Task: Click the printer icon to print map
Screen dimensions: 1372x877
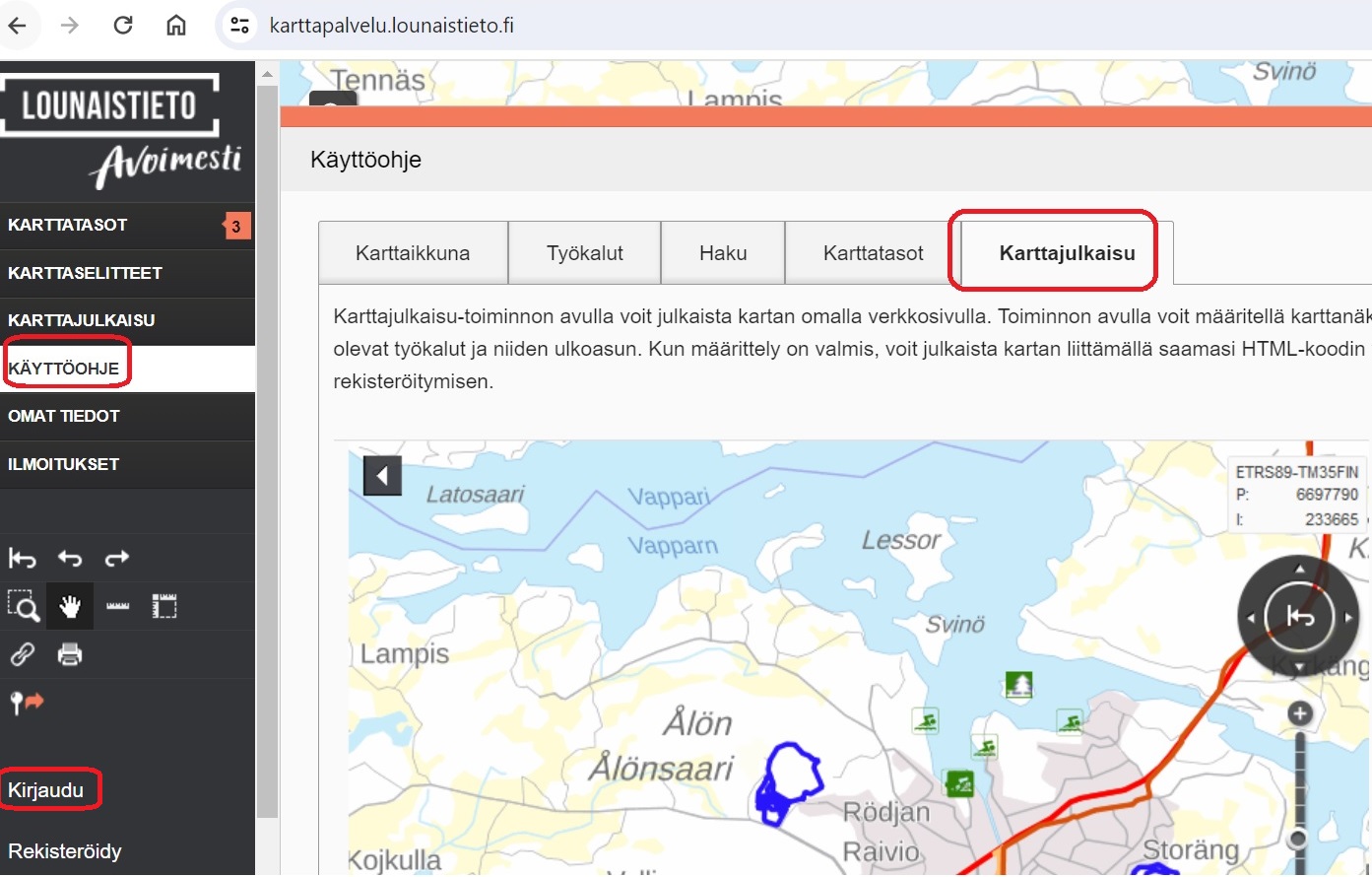Action: (70, 654)
